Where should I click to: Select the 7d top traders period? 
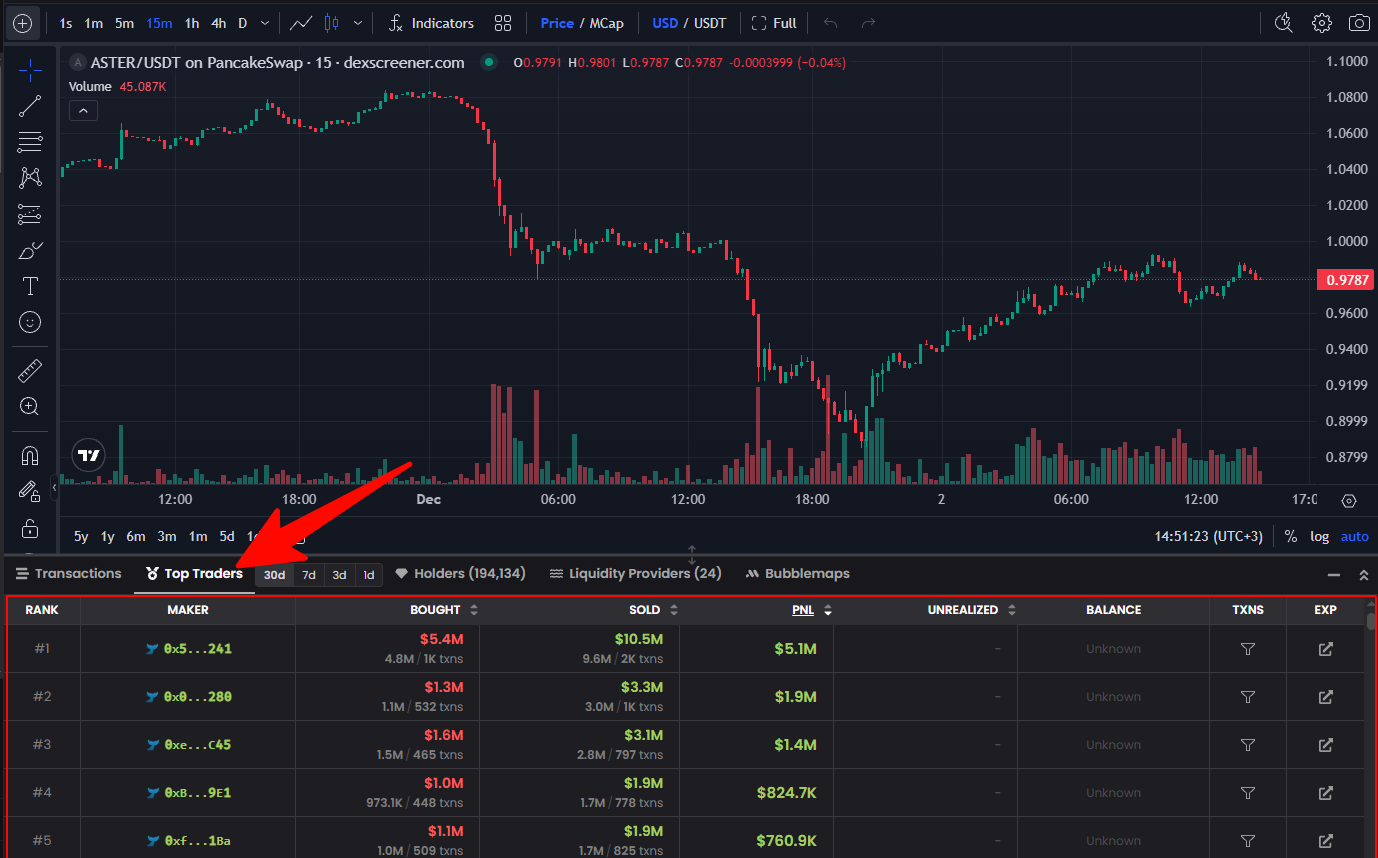309,575
